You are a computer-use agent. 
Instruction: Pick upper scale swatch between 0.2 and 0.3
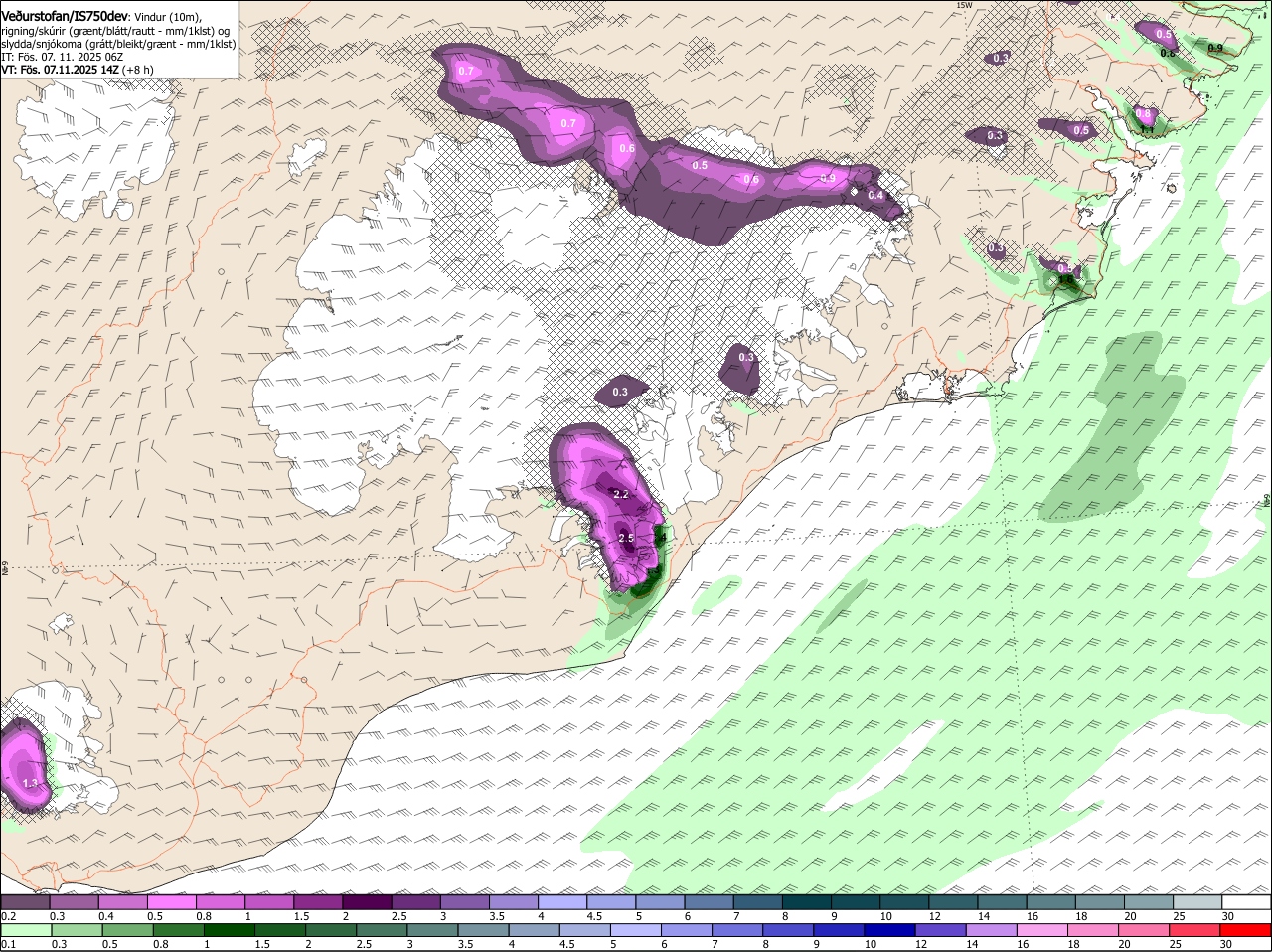point(25,902)
